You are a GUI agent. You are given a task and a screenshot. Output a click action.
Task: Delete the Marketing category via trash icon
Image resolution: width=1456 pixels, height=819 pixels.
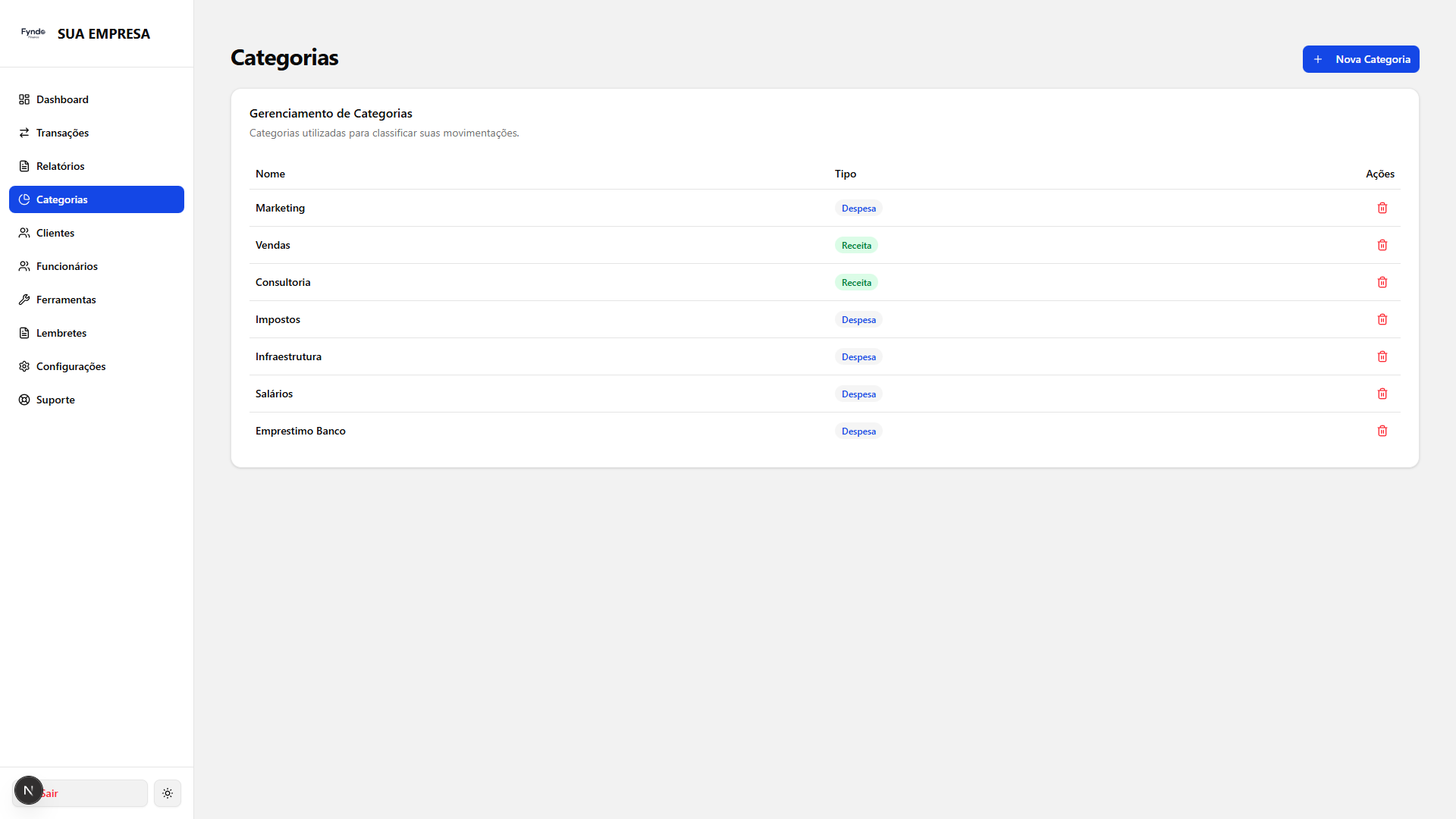coord(1382,208)
